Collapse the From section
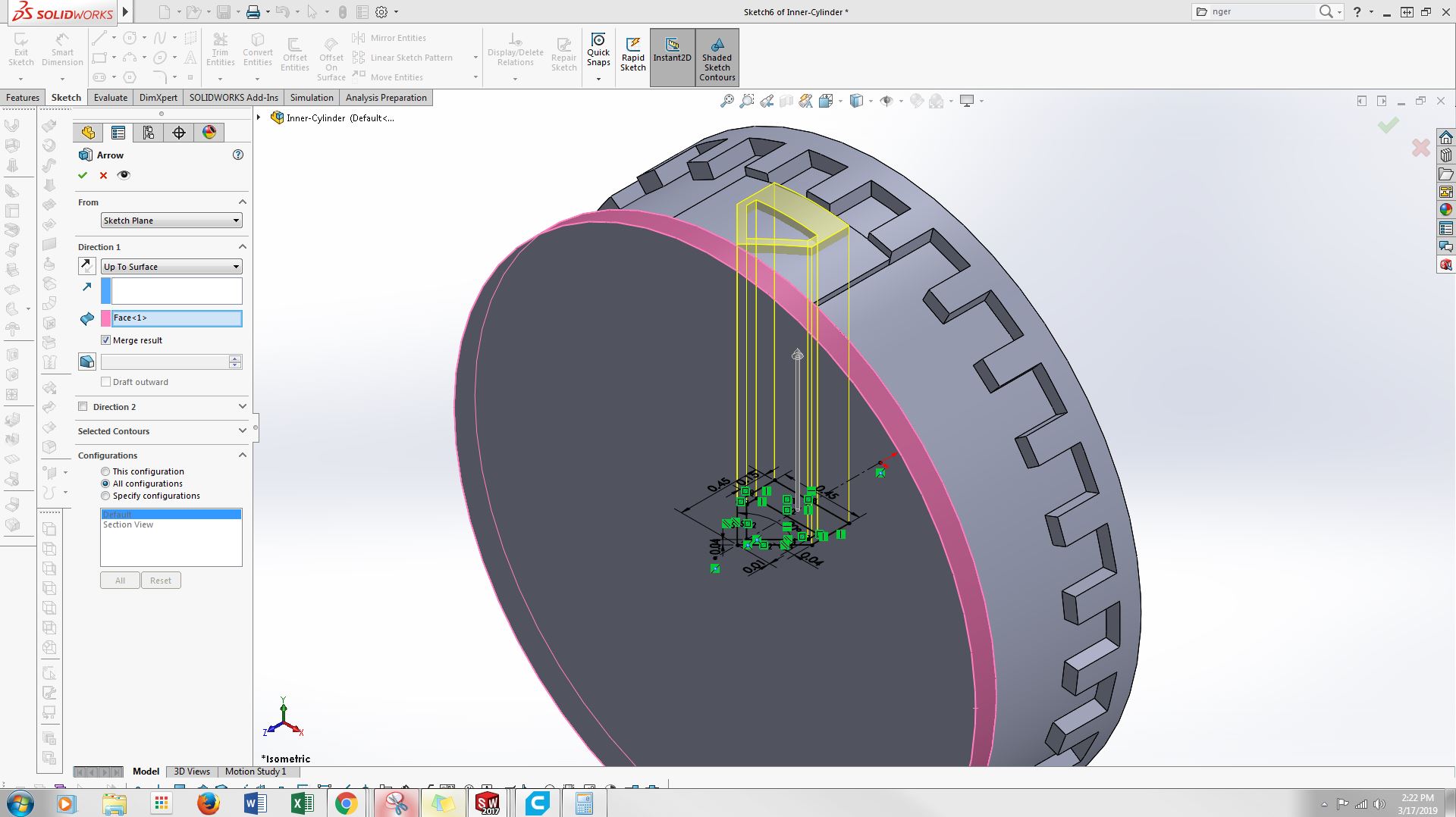This screenshot has width=1456, height=817. pos(243,202)
